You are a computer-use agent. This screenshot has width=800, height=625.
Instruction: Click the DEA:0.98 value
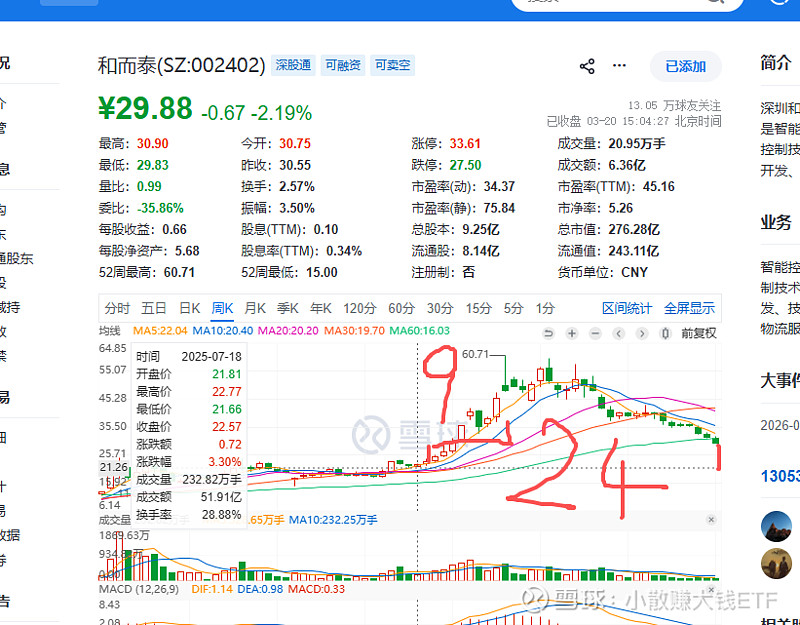260,589
